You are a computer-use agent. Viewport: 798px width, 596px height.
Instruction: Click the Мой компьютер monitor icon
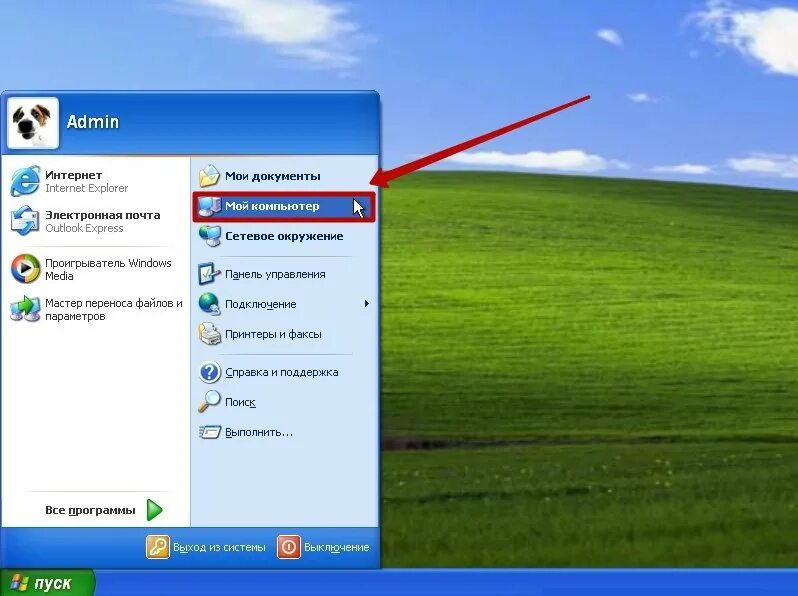(209, 206)
